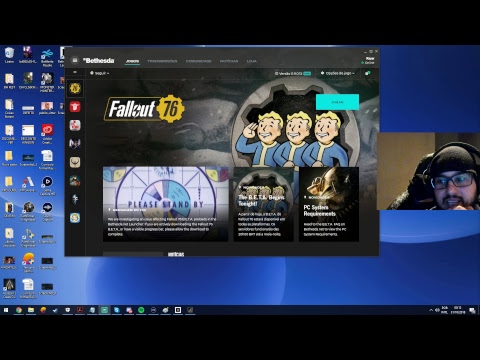Open the blue Skype taskbar icon
The image size is (480, 360).
pos(117,310)
